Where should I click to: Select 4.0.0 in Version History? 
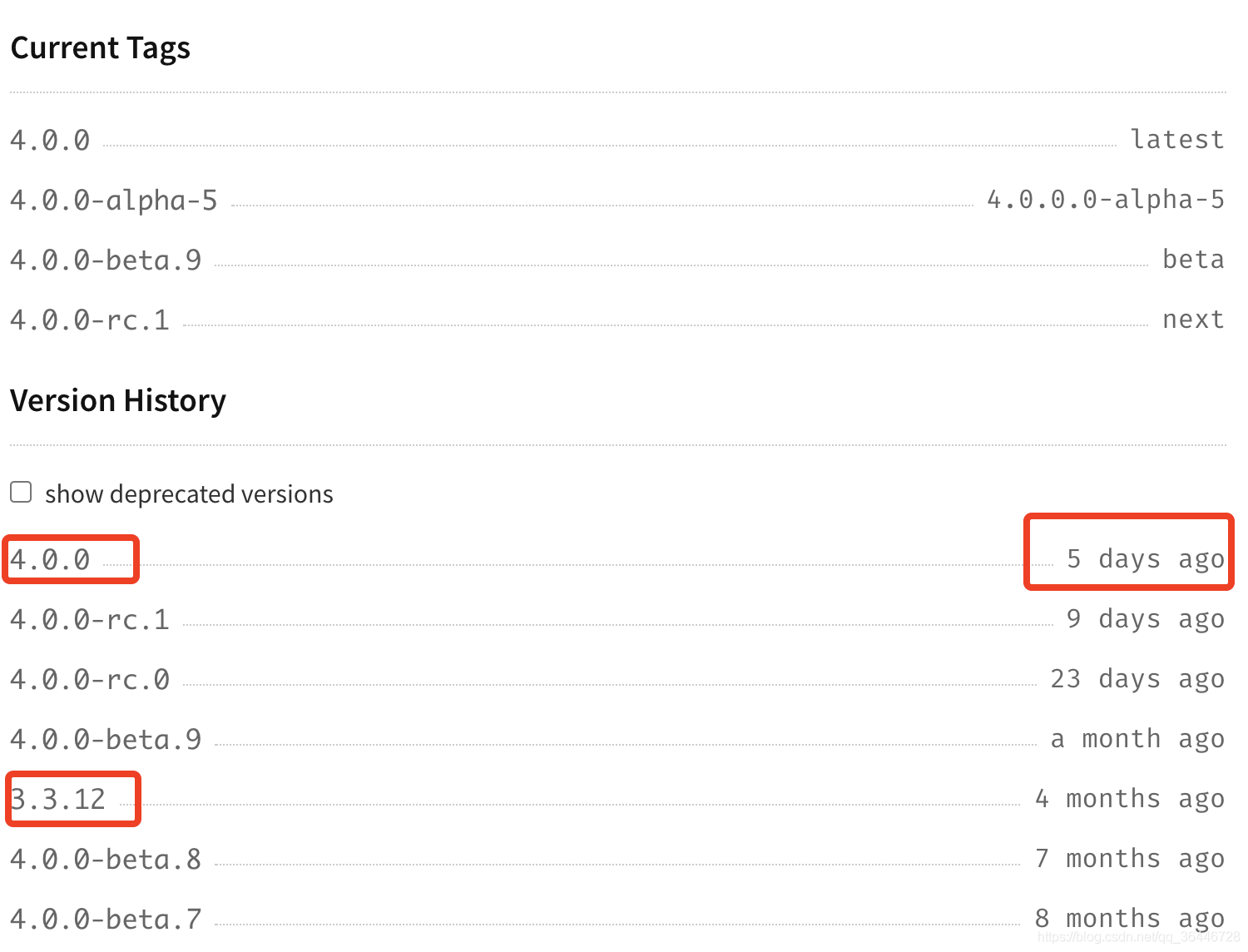coord(50,559)
